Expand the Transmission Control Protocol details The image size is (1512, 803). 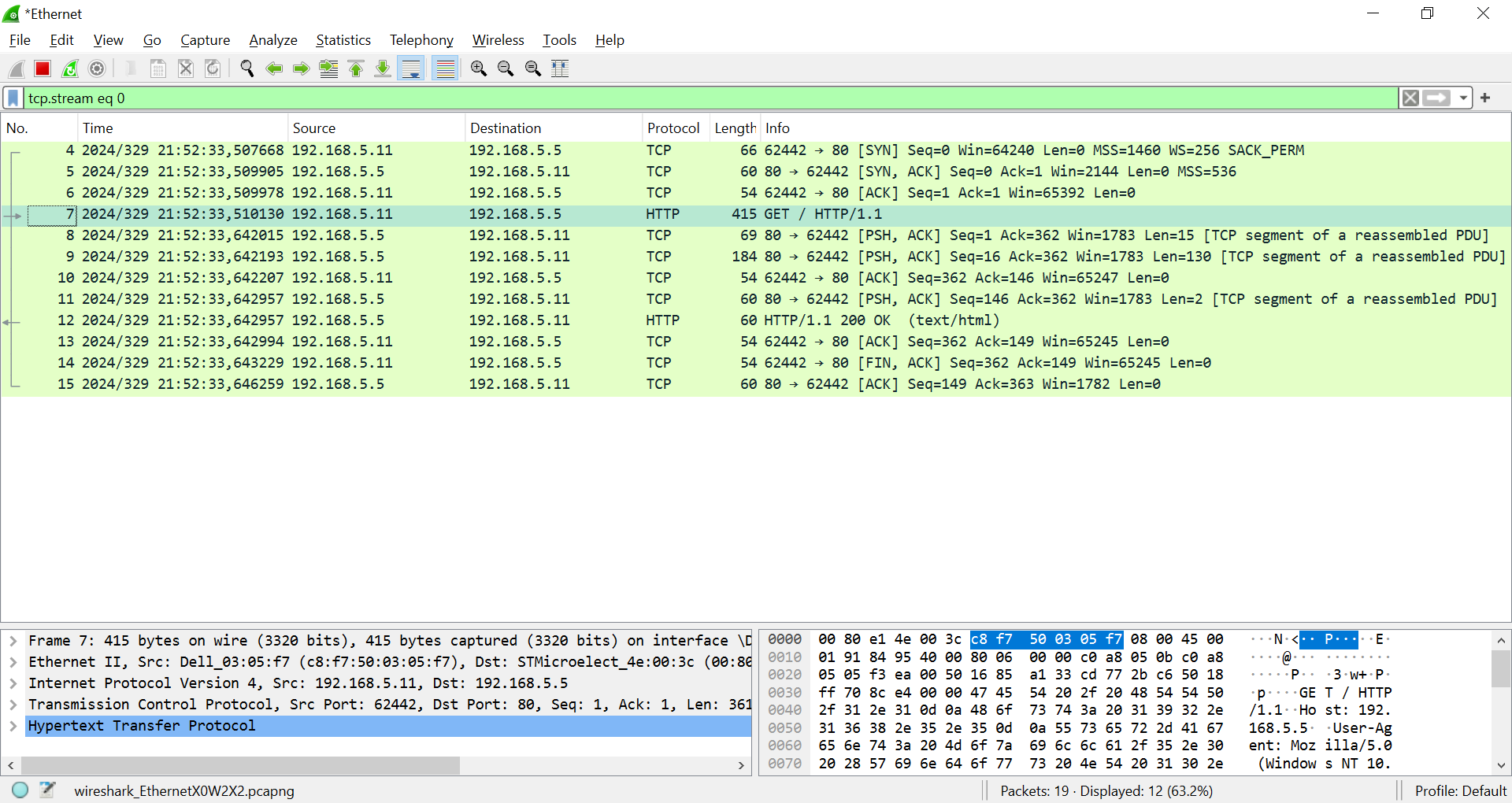13,705
